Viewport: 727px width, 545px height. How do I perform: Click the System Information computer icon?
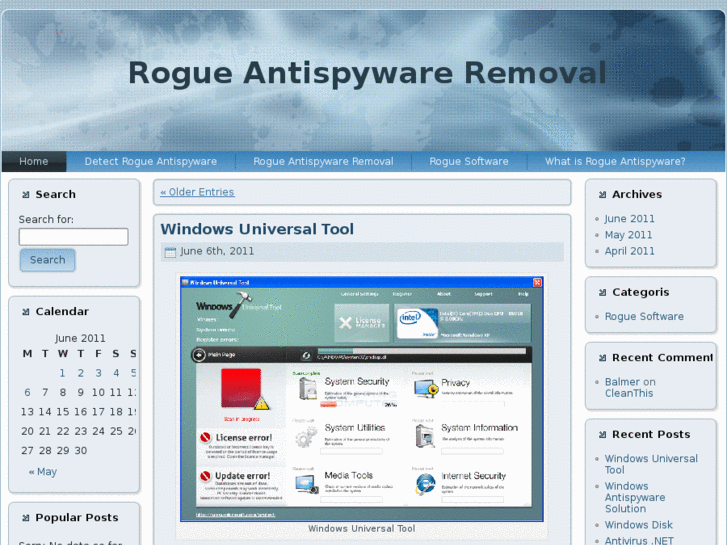point(425,436)
